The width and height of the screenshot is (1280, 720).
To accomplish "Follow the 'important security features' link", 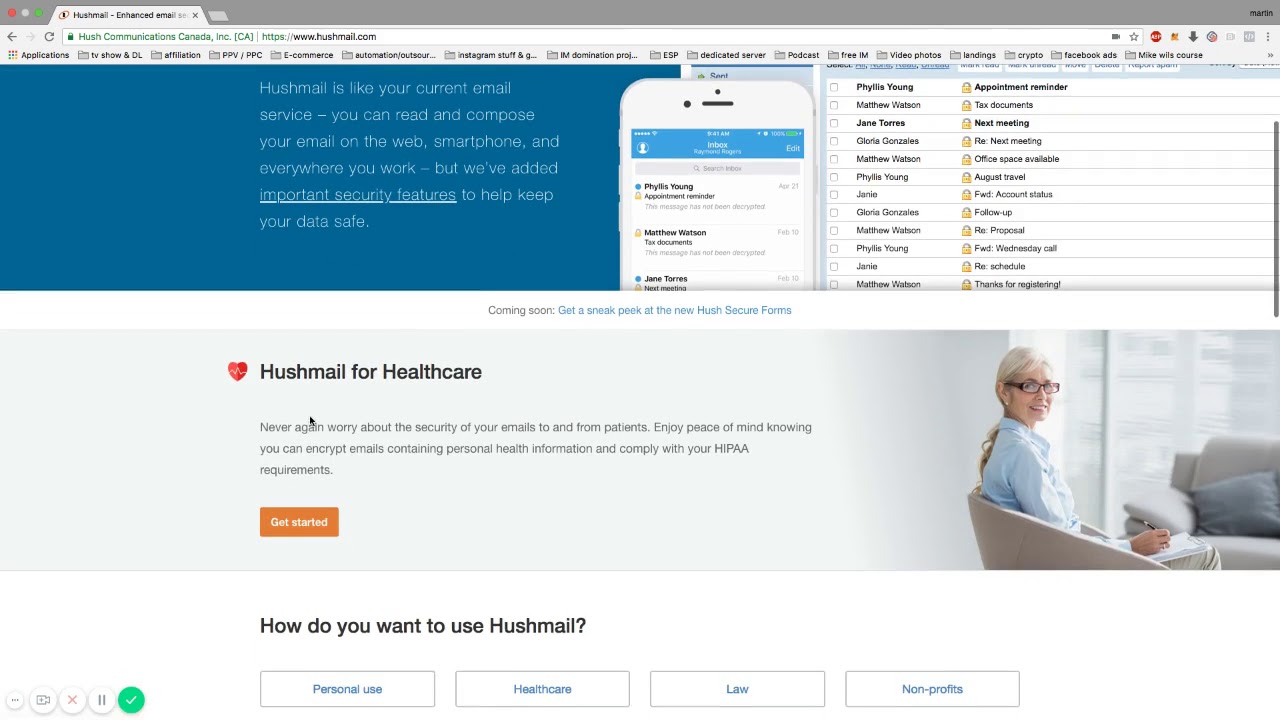I will 358,195.
